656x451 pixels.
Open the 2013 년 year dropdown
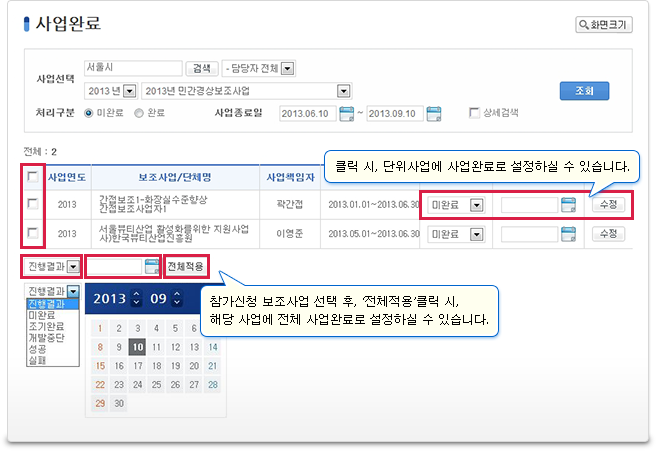pyautogui.click(x=111, y=91)
